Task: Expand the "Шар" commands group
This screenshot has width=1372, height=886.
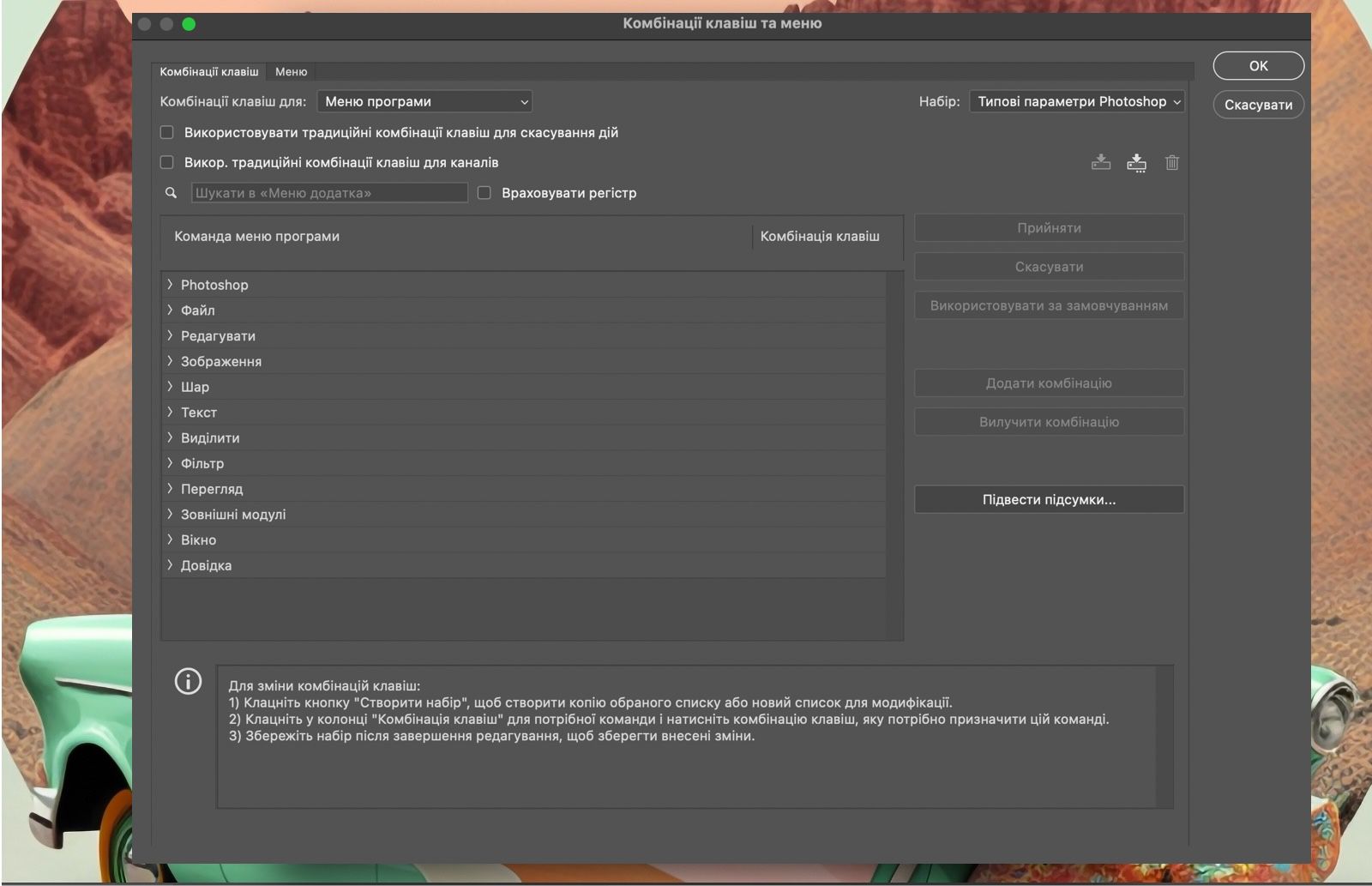Action: tap(170, 386)
